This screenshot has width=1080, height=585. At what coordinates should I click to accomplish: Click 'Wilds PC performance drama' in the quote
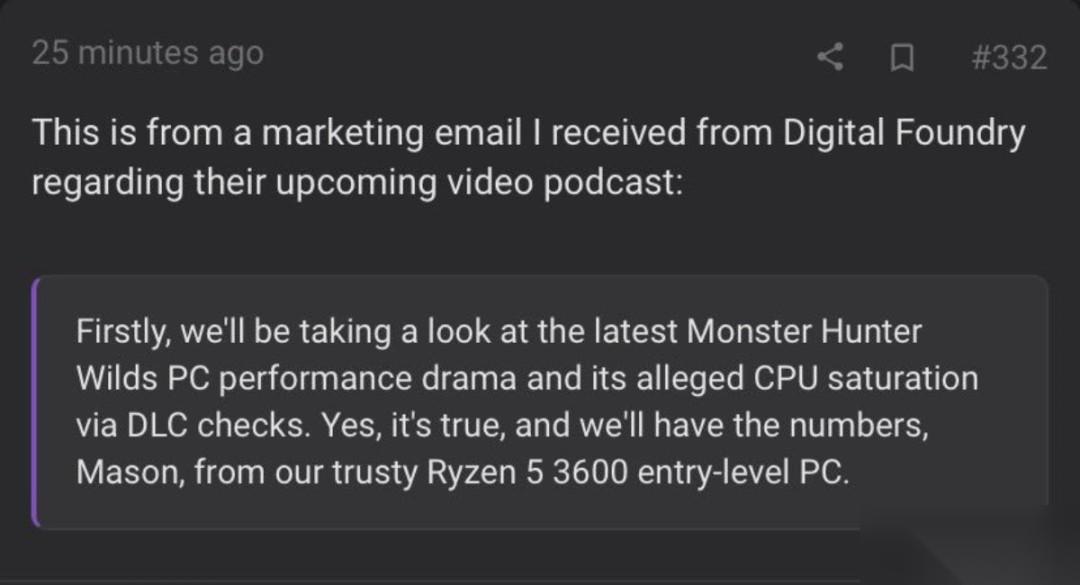point(296,379)
